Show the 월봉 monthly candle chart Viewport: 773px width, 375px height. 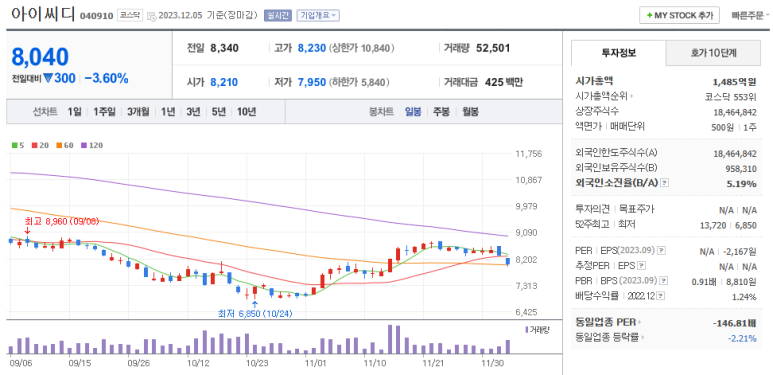470,111
